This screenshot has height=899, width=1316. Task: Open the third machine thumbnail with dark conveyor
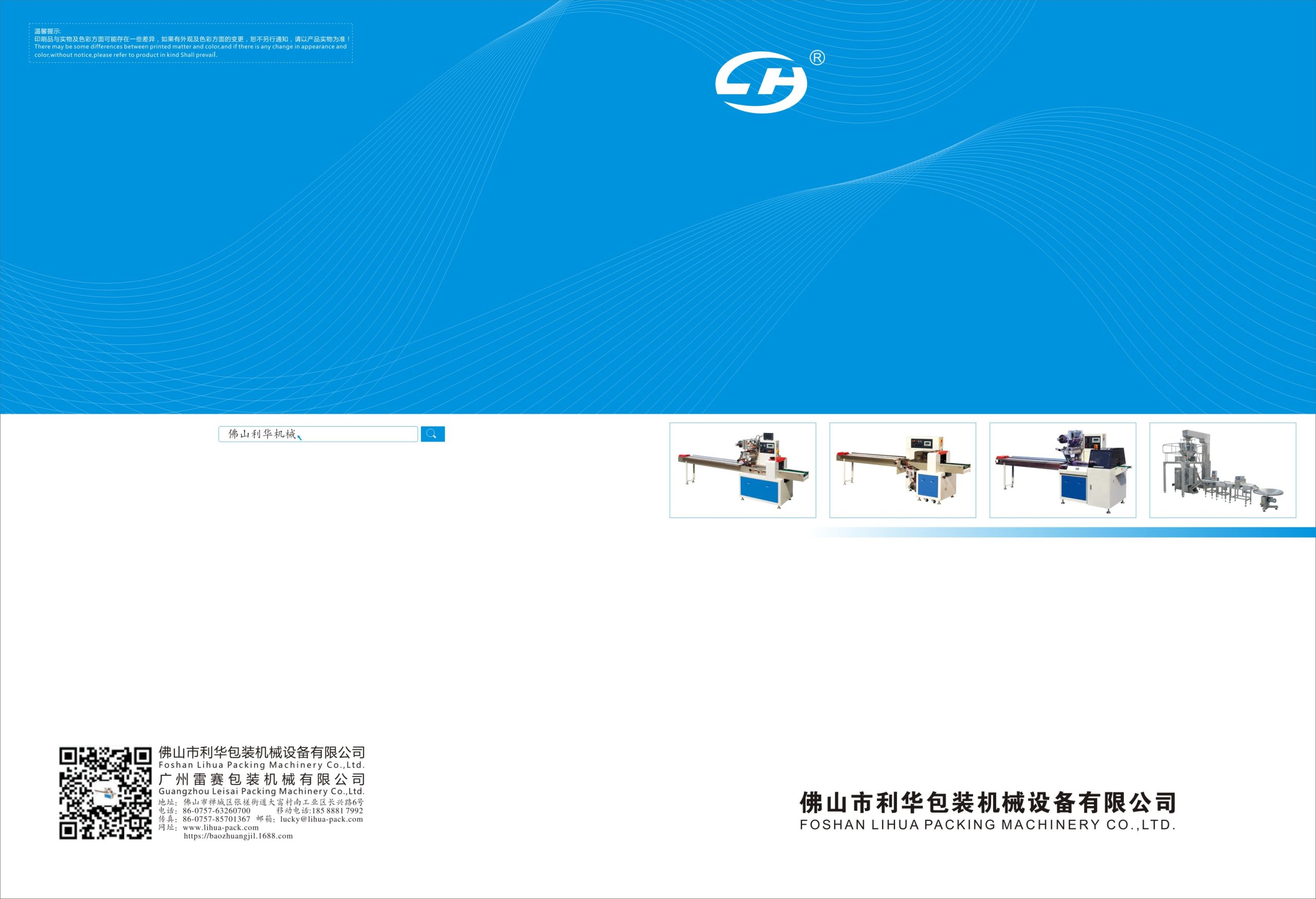1063,470
